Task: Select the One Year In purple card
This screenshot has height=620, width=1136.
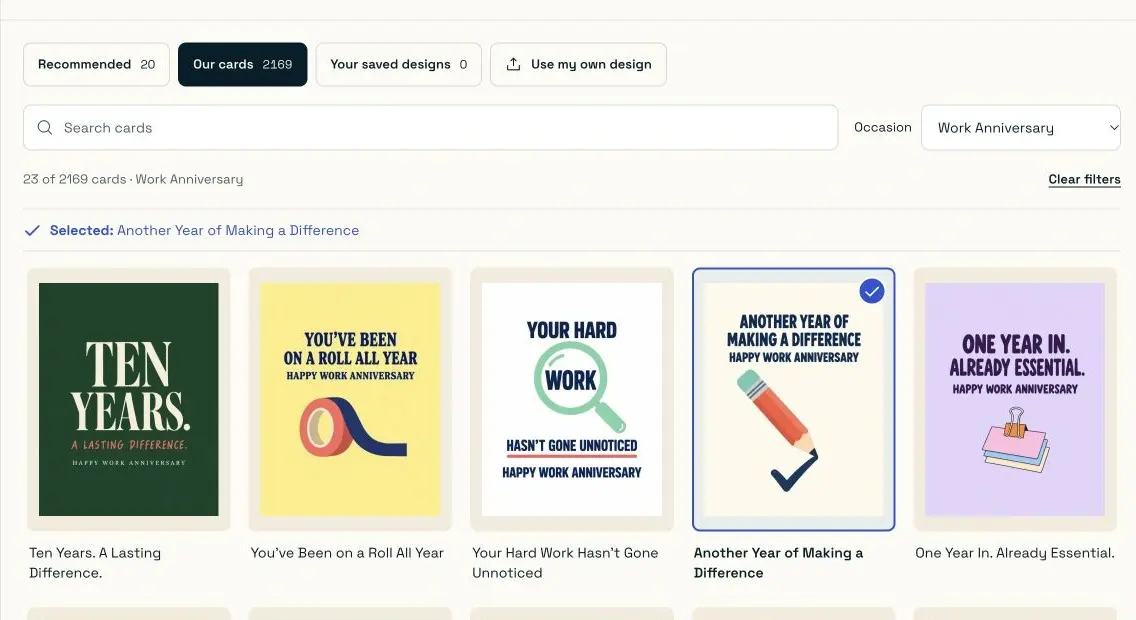Action: coord(1015,399)
